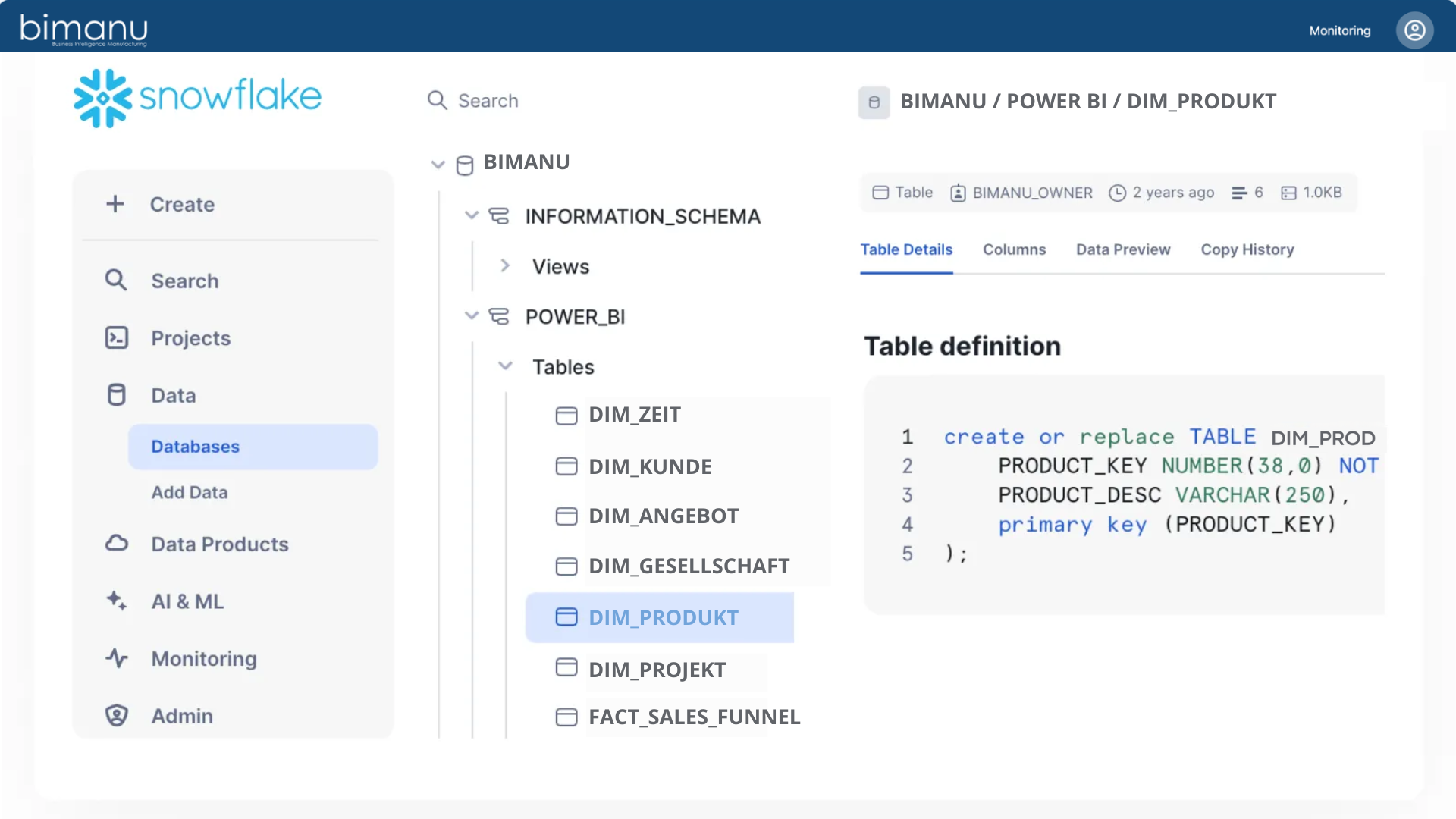Click the Data Products cloud icon
1456x819 pixels.
click(117, 544)
